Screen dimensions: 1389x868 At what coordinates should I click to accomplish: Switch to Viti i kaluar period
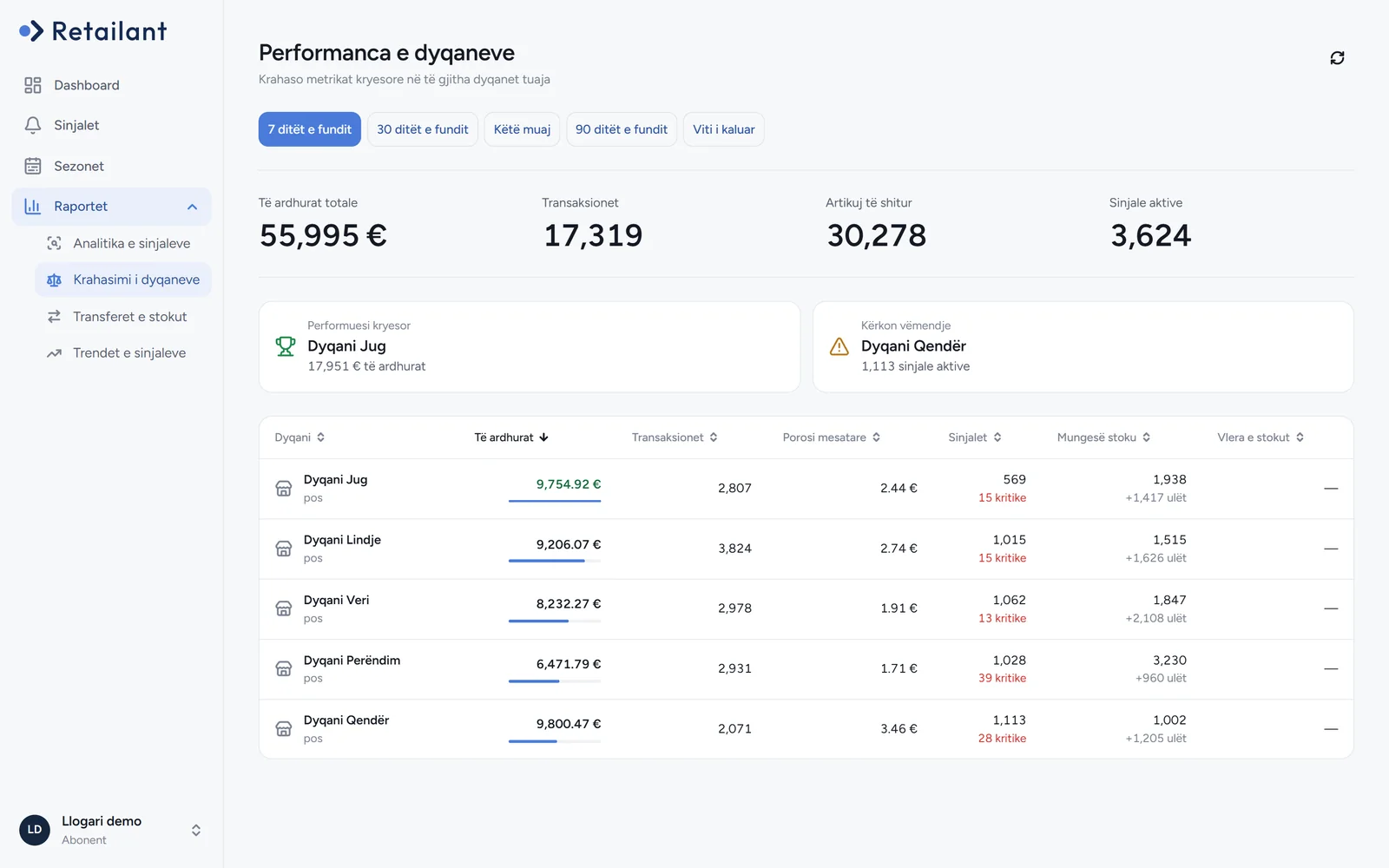point(724,129)
